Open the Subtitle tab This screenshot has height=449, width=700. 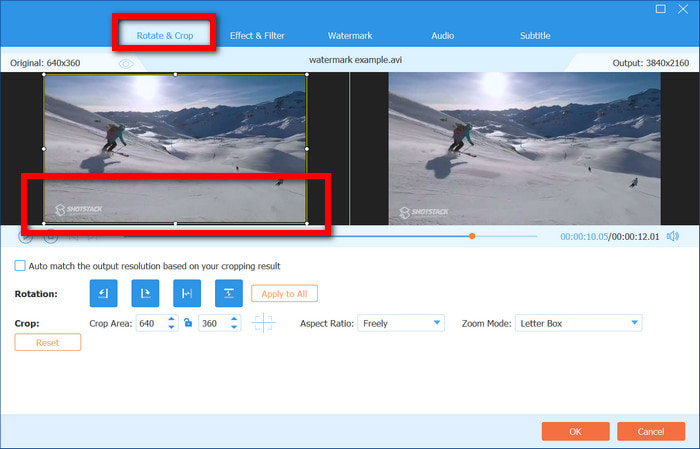tap(535, 36)
